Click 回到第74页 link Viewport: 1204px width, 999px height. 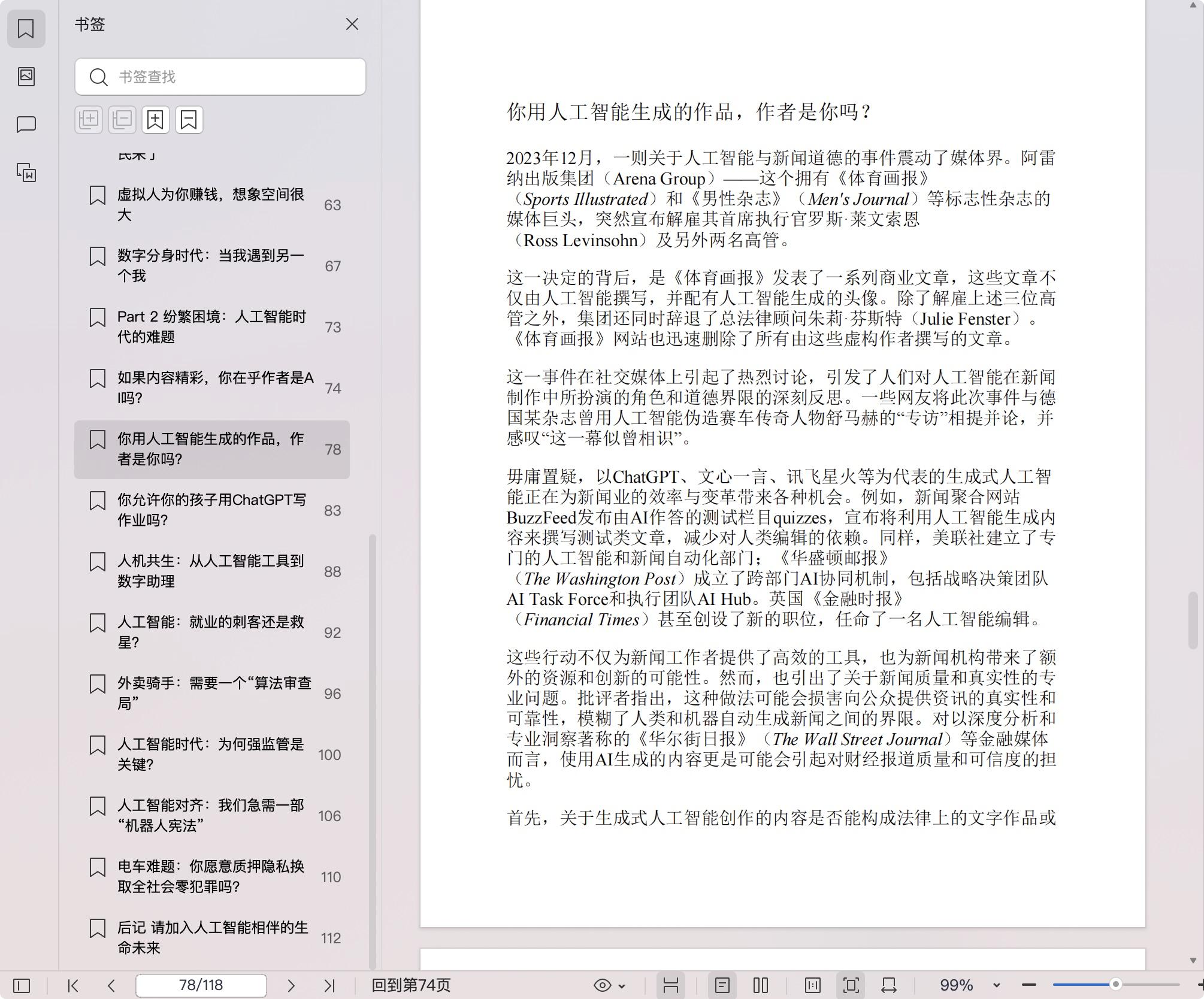pyautogui.click(x=411, y=985)
